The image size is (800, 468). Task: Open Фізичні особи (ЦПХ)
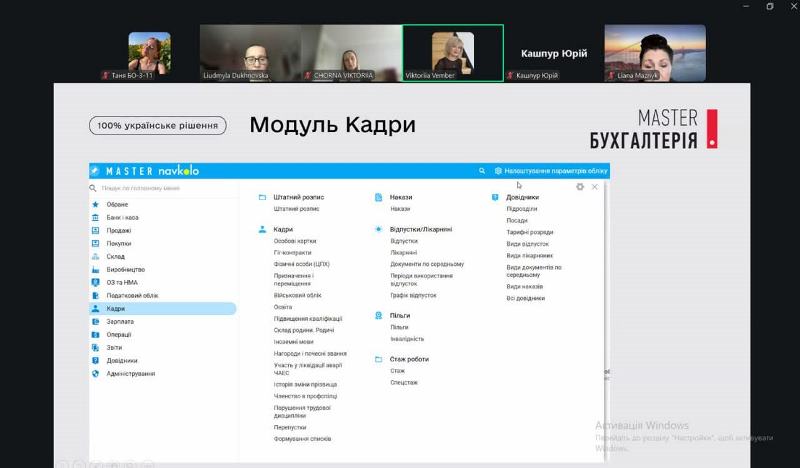click(x=302, y=264)
